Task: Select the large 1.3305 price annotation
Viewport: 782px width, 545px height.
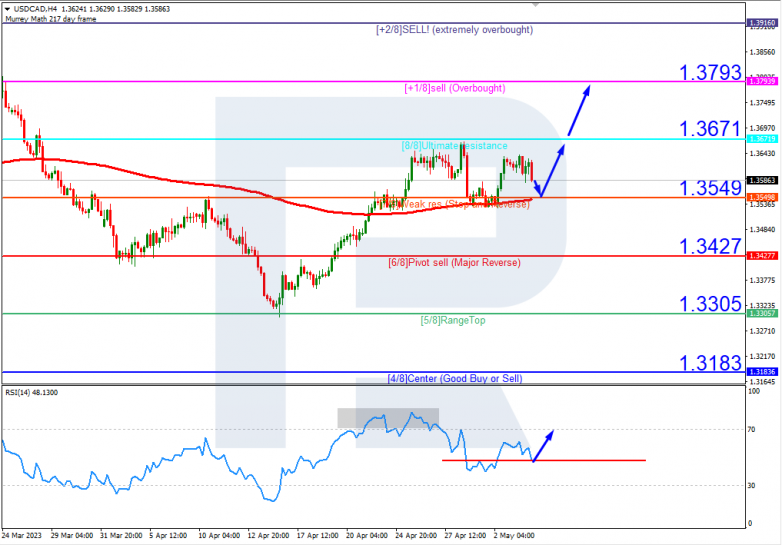Action: coord(711,304)
